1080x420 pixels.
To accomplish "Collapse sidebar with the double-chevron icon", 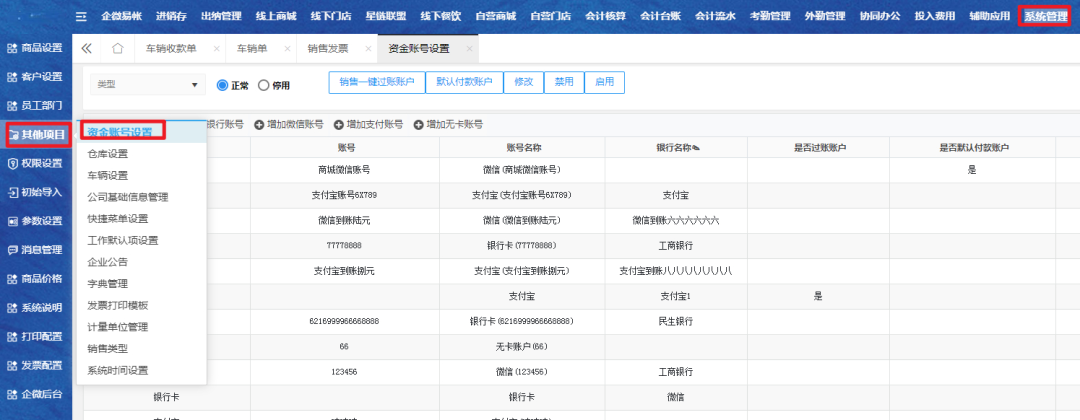I will tap(87, 48).
